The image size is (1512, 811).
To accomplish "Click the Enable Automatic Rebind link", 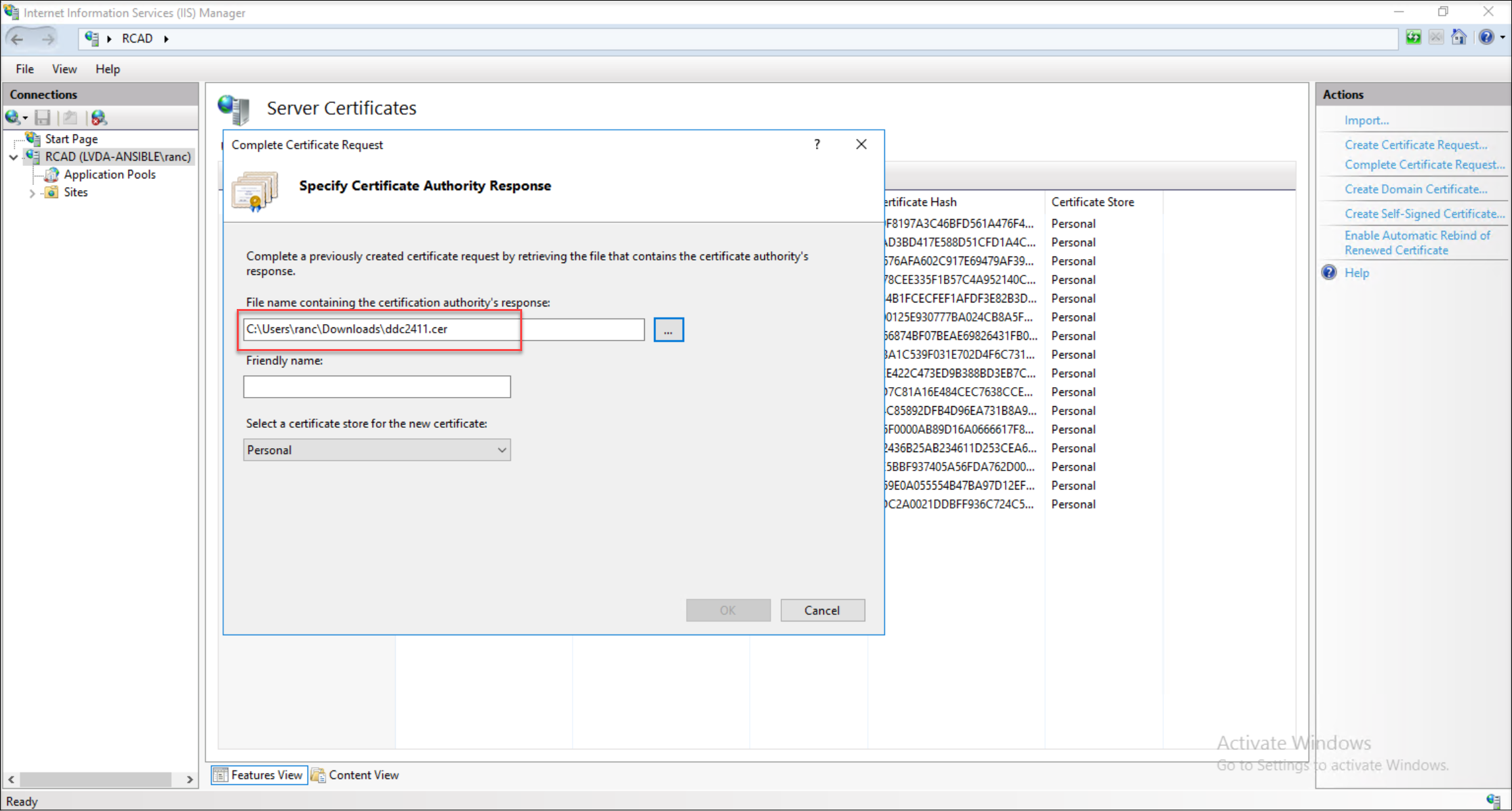I will tap(1415, 242).
